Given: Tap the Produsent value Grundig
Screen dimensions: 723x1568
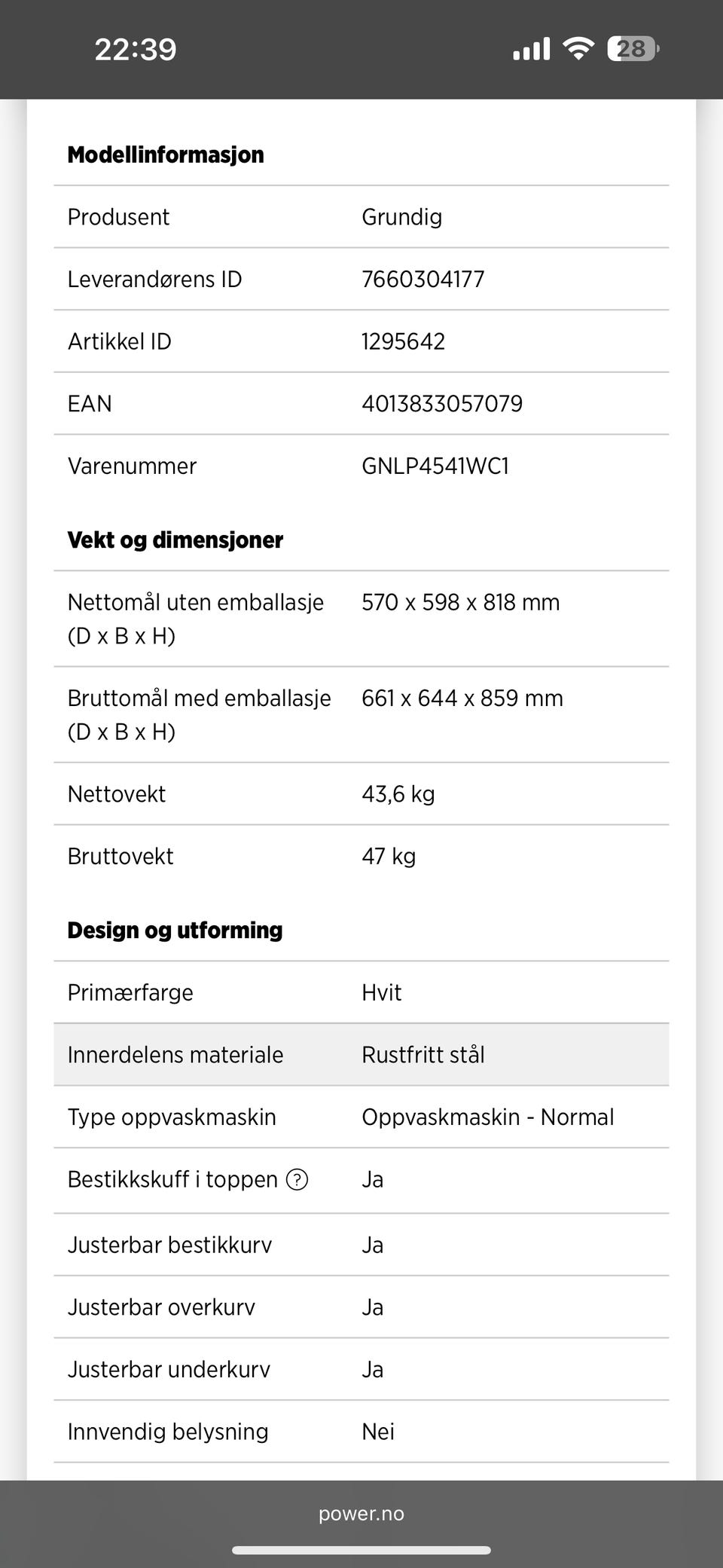Looking at the screenshot, I should click(x=402, y=217).
